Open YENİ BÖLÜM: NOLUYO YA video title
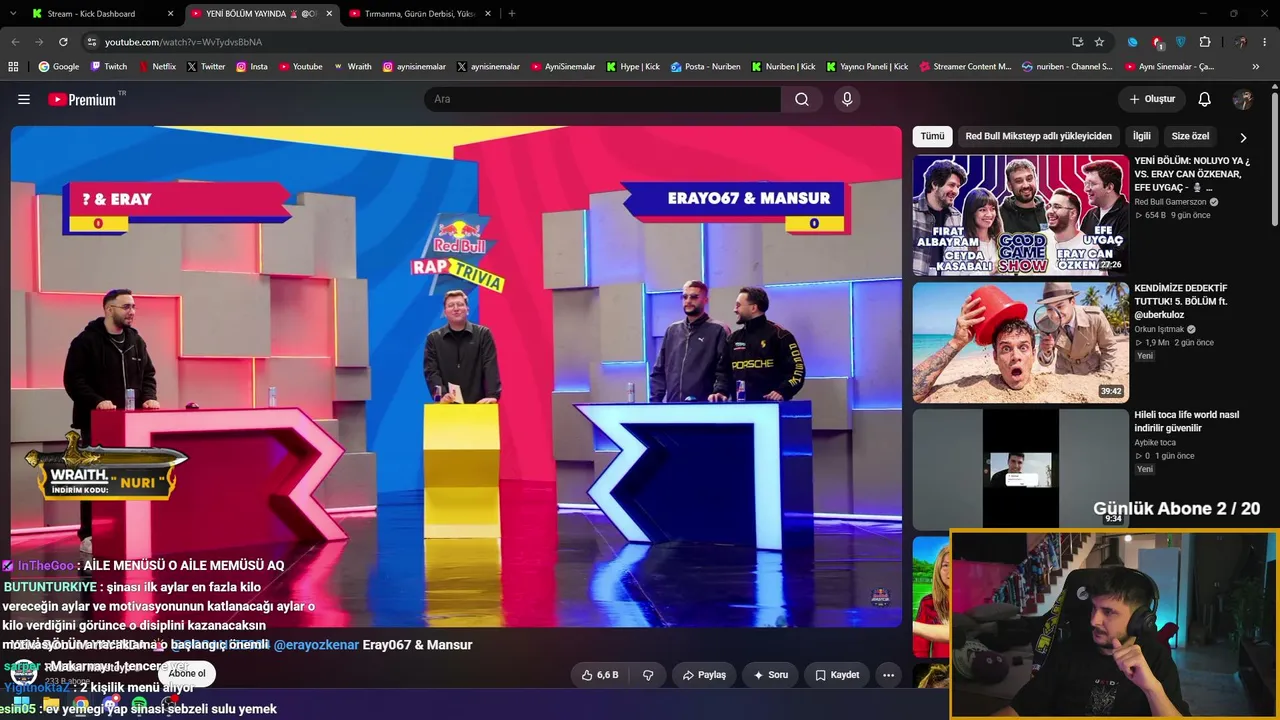The image size is (1280, 720). point(1192,173)
